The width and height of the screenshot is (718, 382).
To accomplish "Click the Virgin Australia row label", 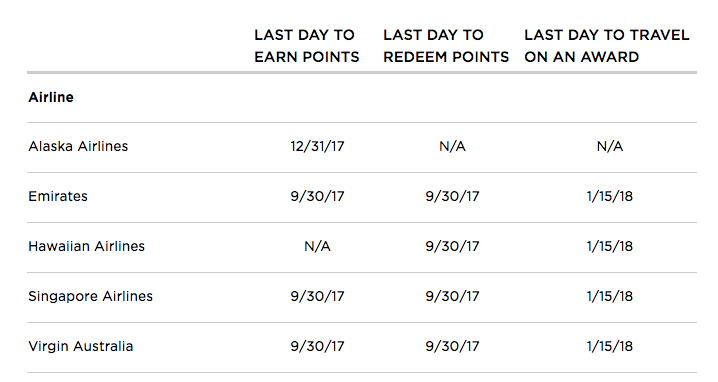I will [x=81, y=347].
